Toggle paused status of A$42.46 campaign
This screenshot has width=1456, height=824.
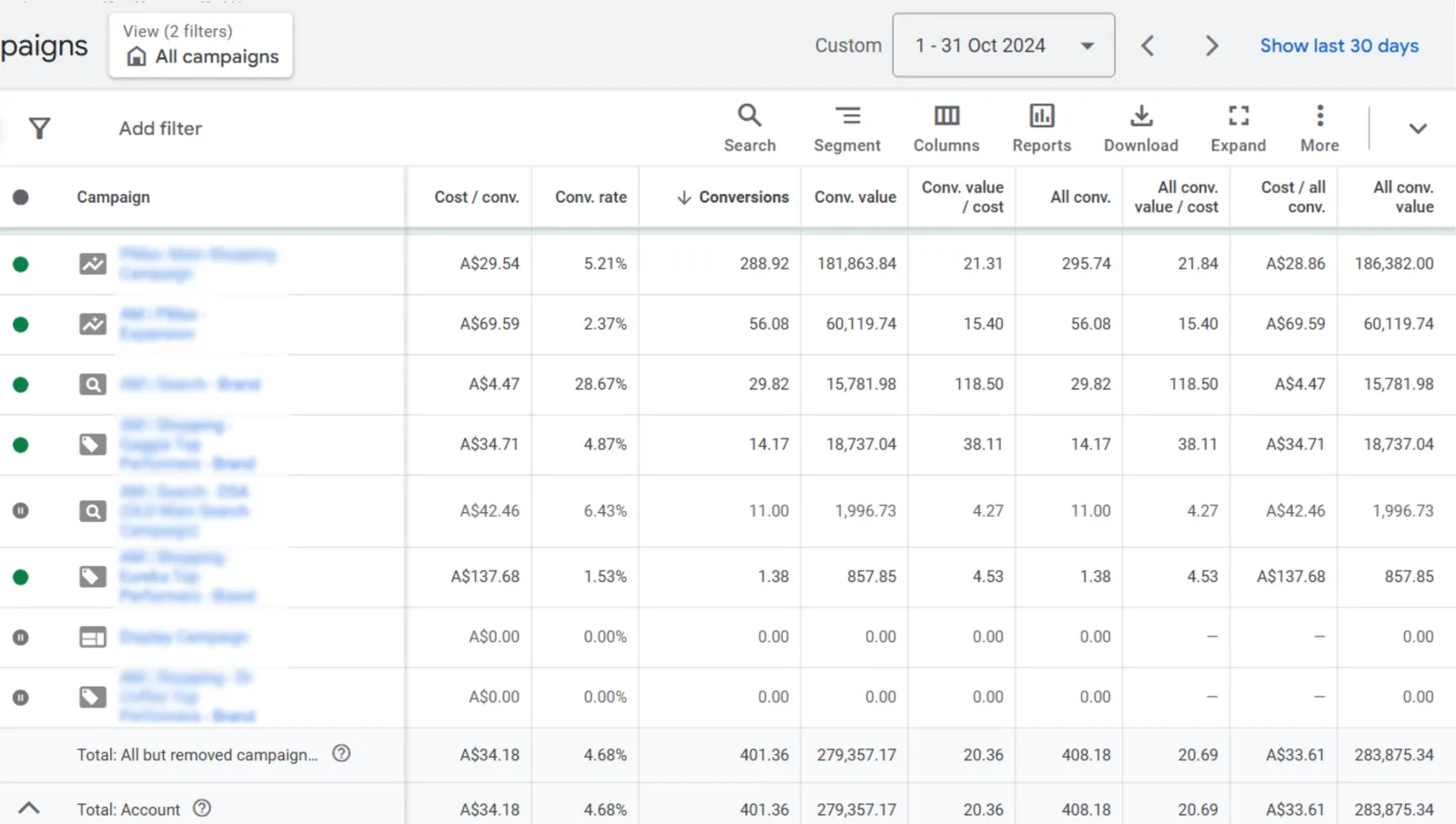(20, 510)
